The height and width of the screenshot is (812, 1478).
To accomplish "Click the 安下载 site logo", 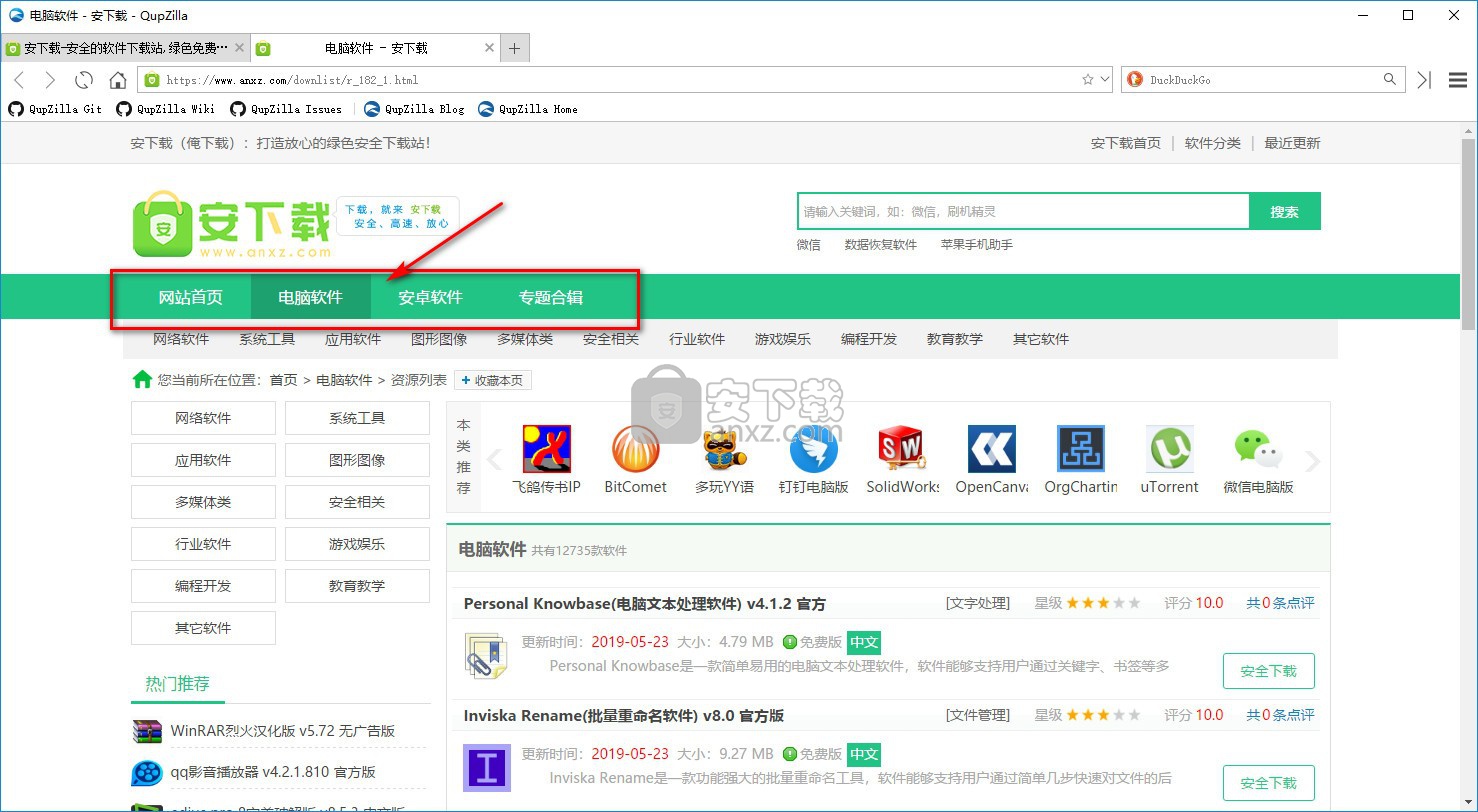I will 232,227.
